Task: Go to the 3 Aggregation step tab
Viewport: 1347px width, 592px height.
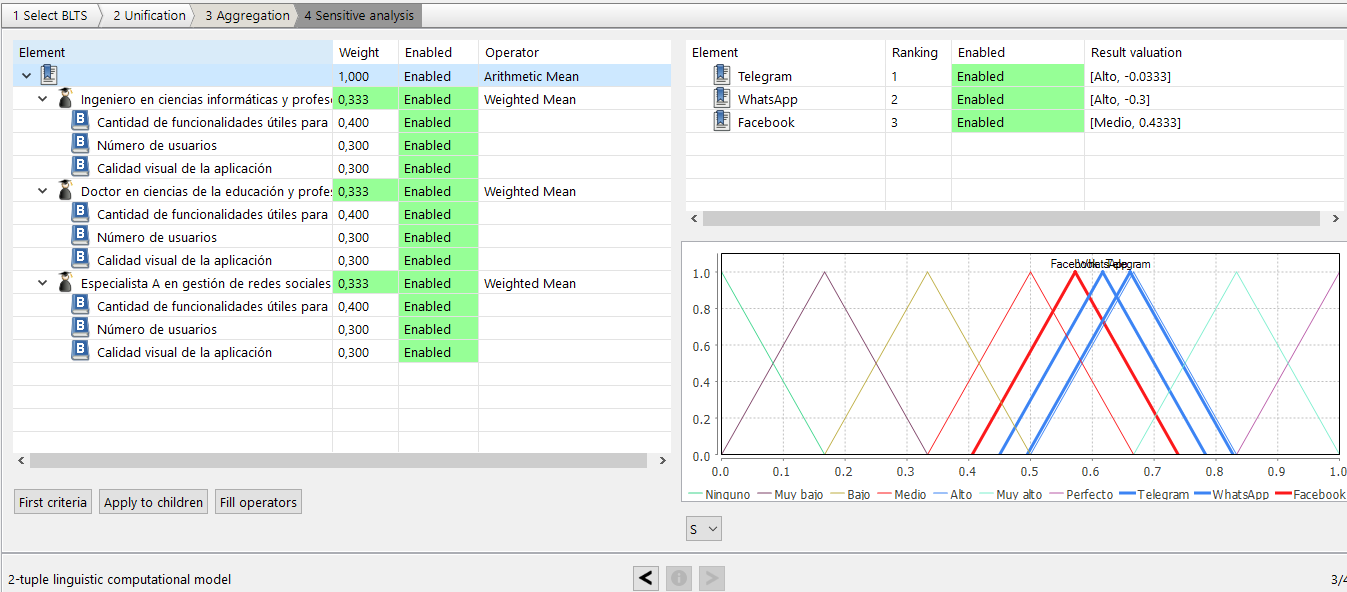Action: point(246,15)
